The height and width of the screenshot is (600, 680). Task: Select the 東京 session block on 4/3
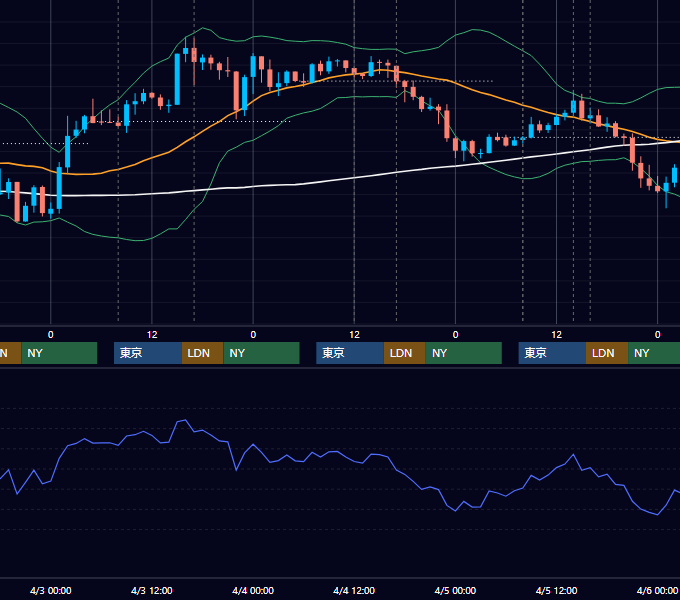coord(147,353)
